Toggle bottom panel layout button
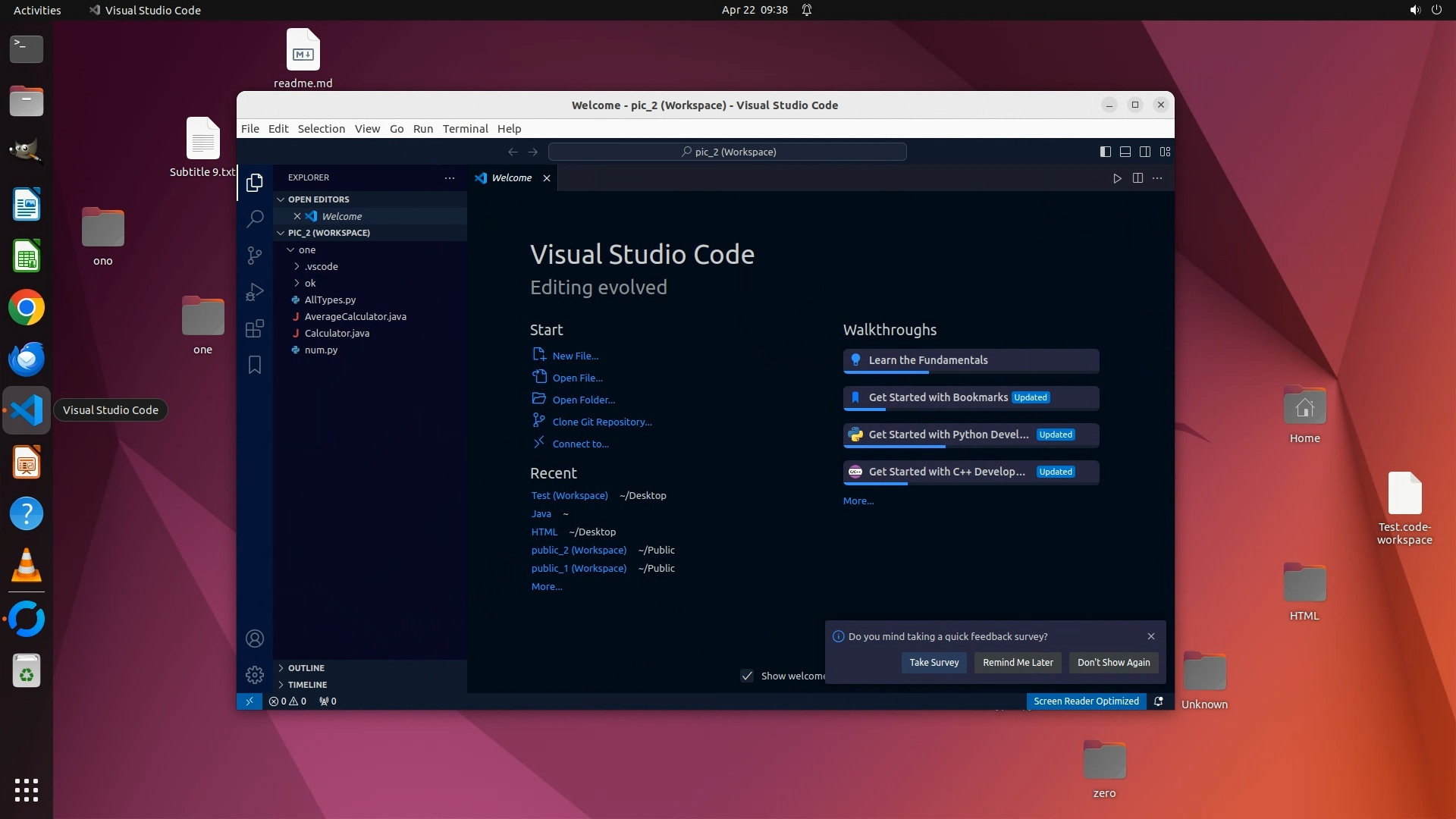Viewport: 1456px width, 819px height. coord(1125,152)
